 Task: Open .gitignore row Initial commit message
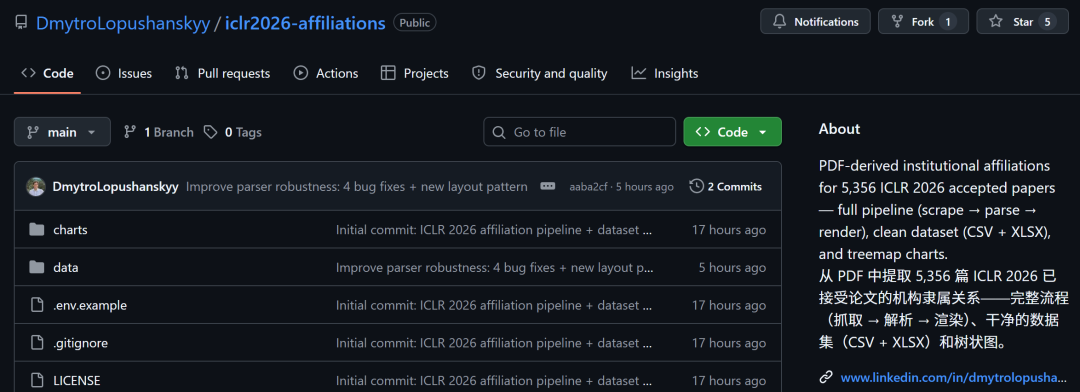494,342
